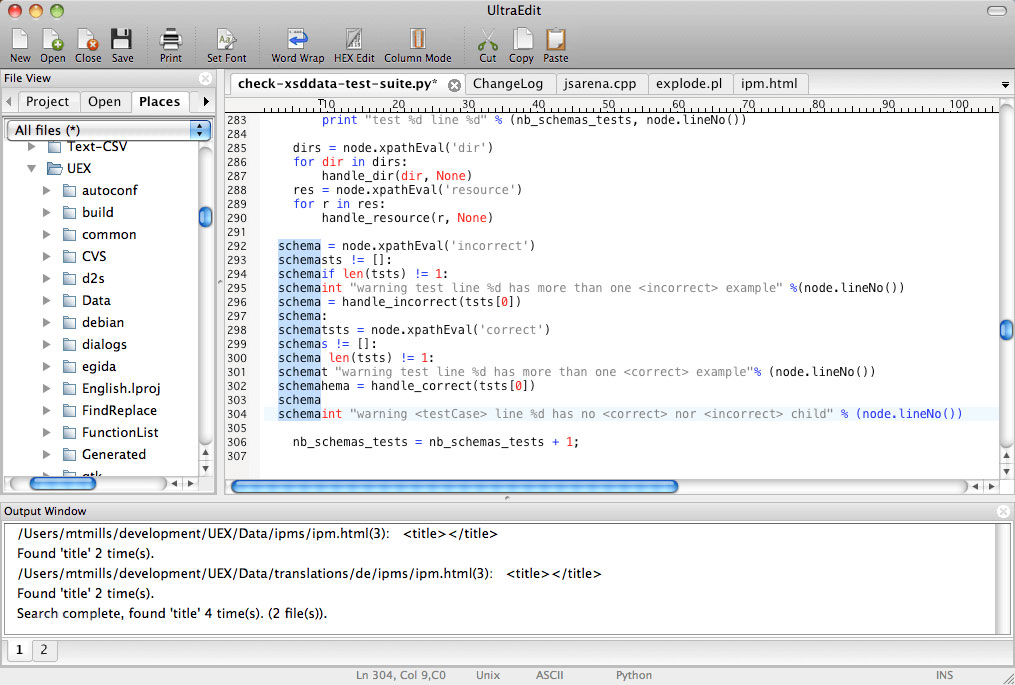1015x685 pixels.
Task: Expand the common folder
Action: coord(47,234)
